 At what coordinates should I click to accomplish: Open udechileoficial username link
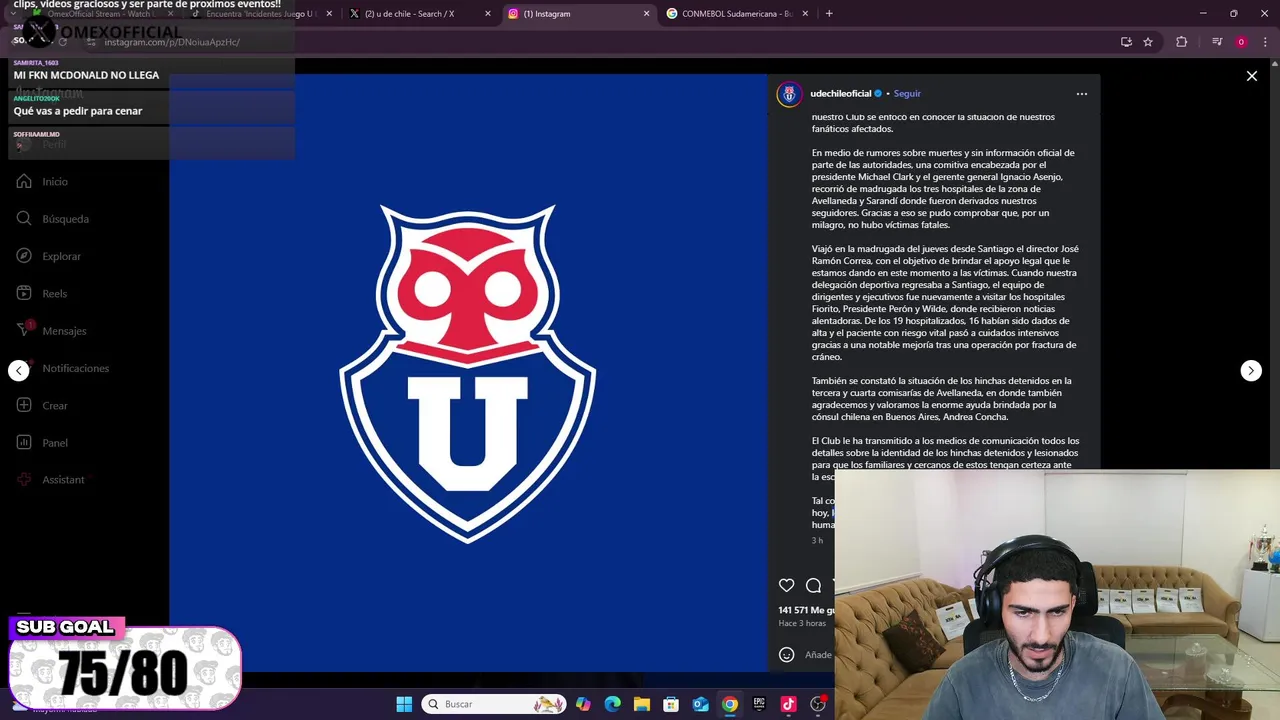(x=841, y=94)
